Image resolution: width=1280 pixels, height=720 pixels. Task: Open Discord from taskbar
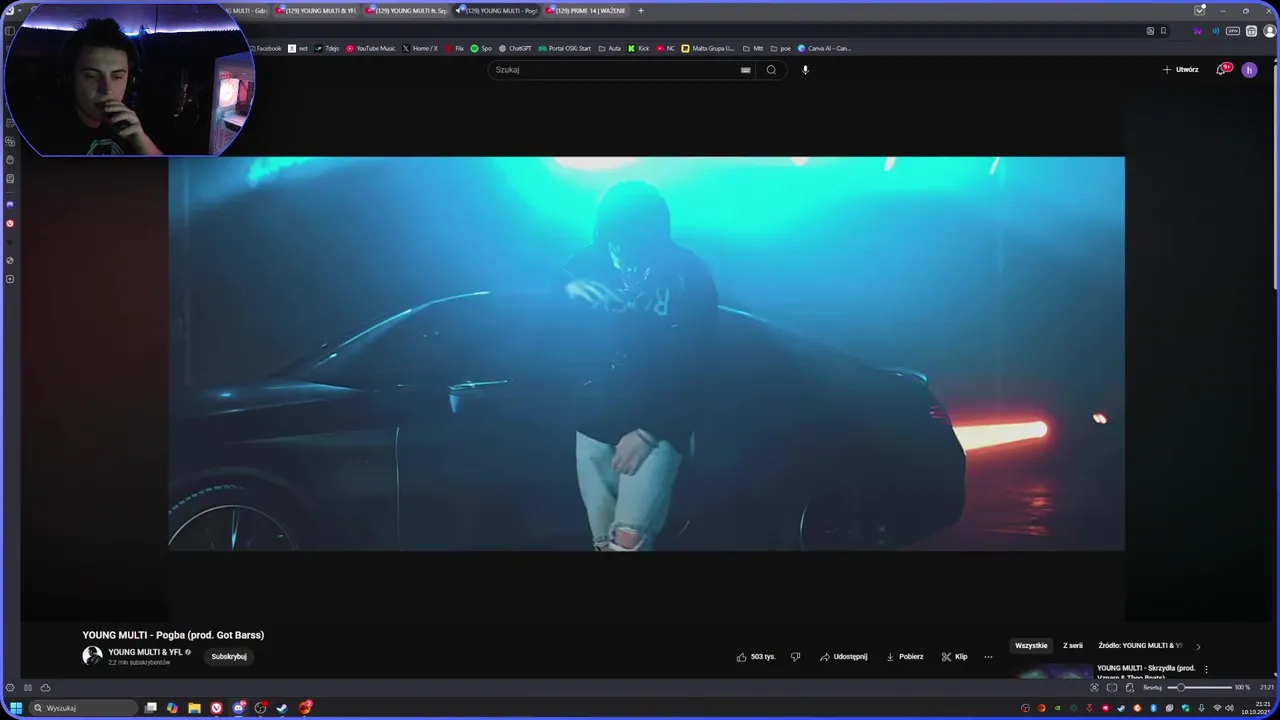239,708
